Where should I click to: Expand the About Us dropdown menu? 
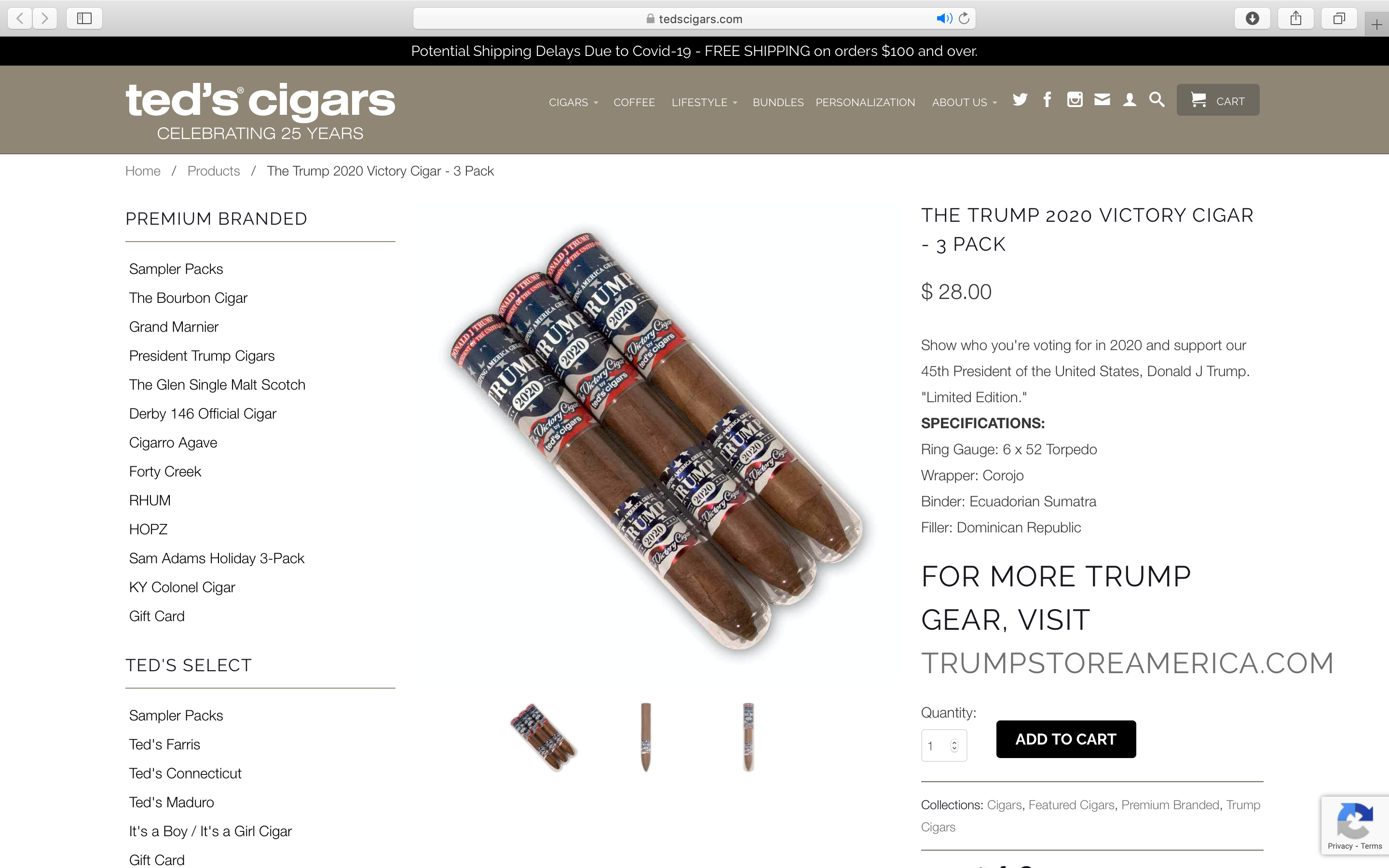(x=964, y=102)
